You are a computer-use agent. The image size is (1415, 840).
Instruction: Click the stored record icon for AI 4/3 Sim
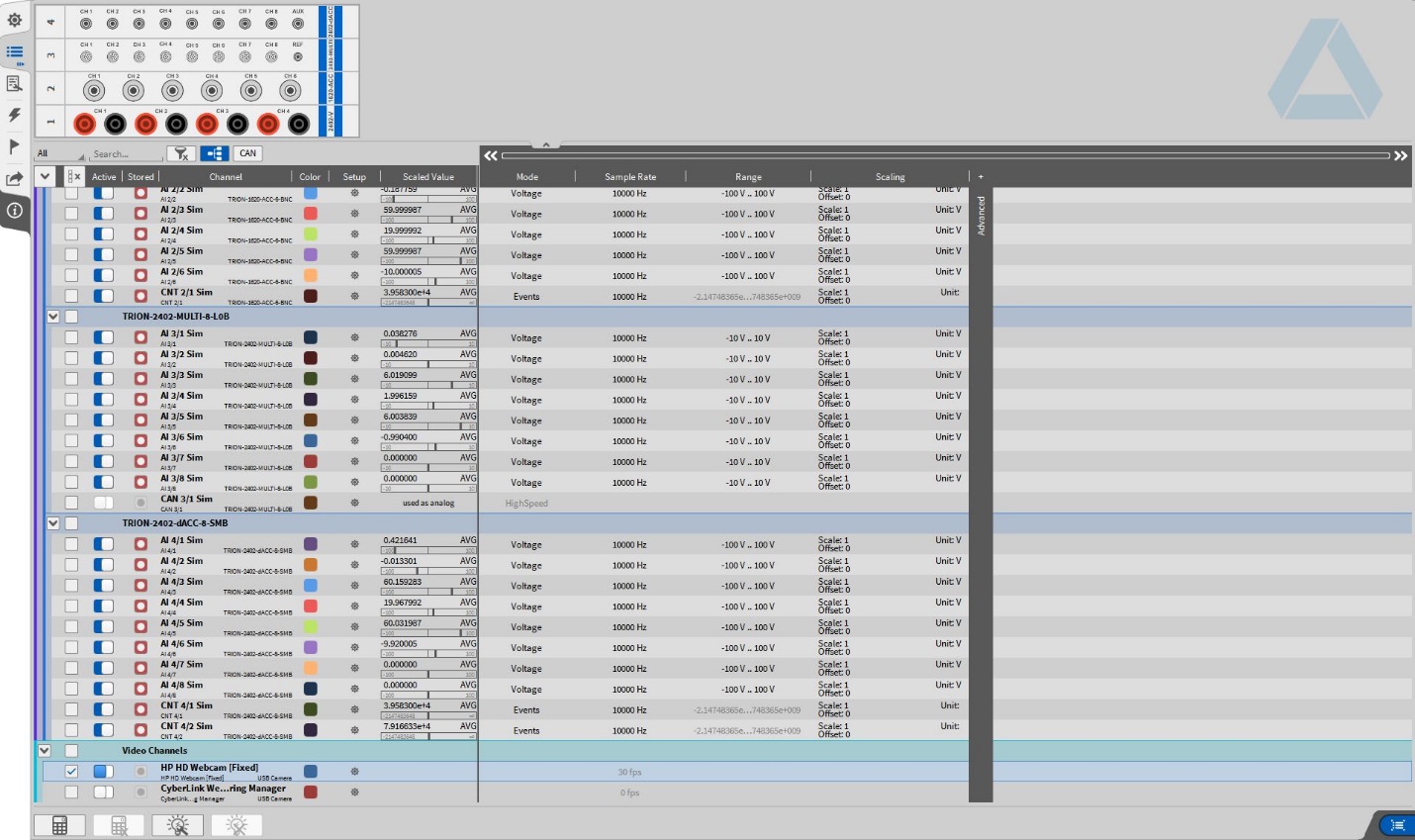click(141, 586)
